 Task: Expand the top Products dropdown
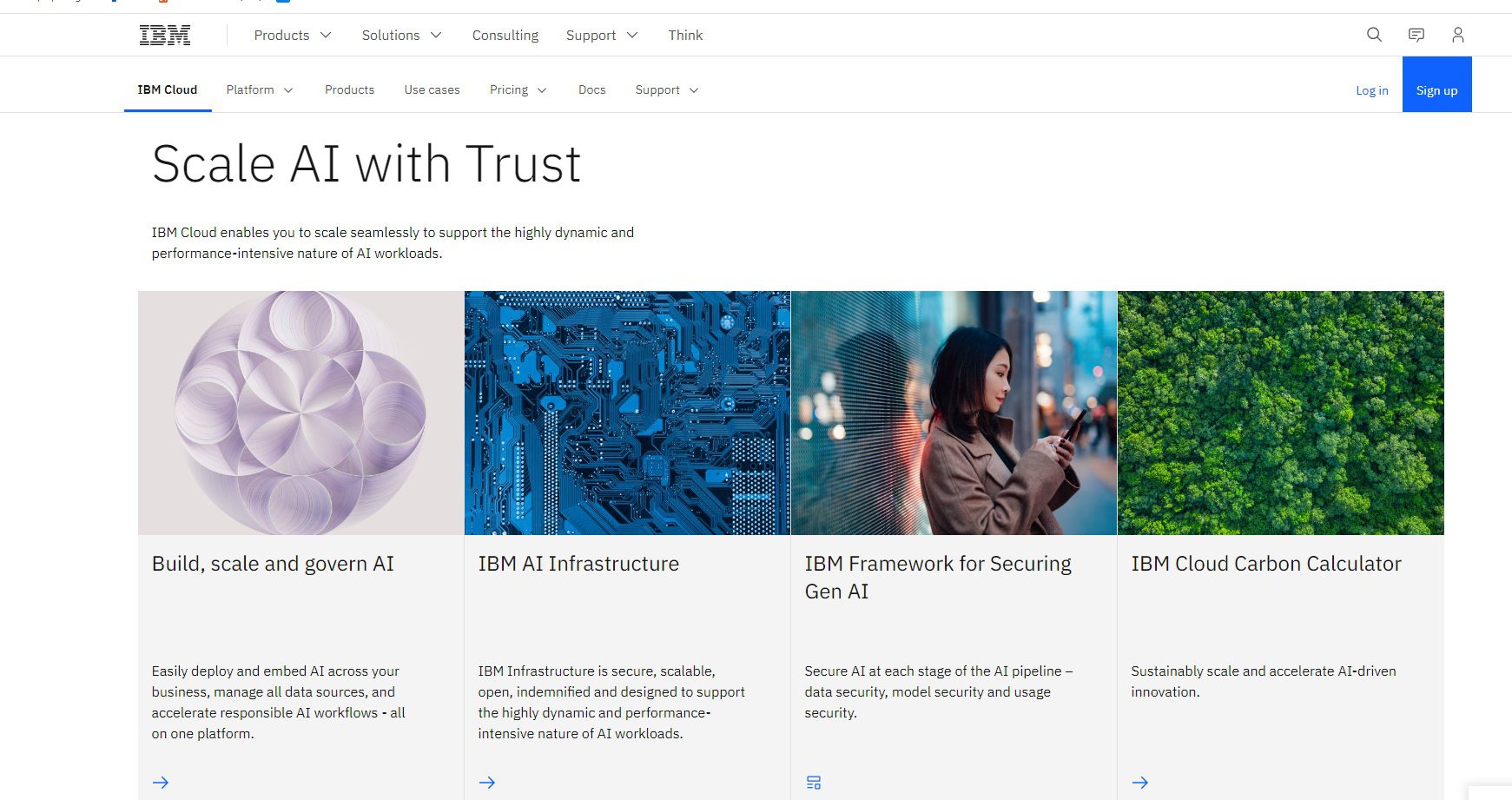pos(293,35)
